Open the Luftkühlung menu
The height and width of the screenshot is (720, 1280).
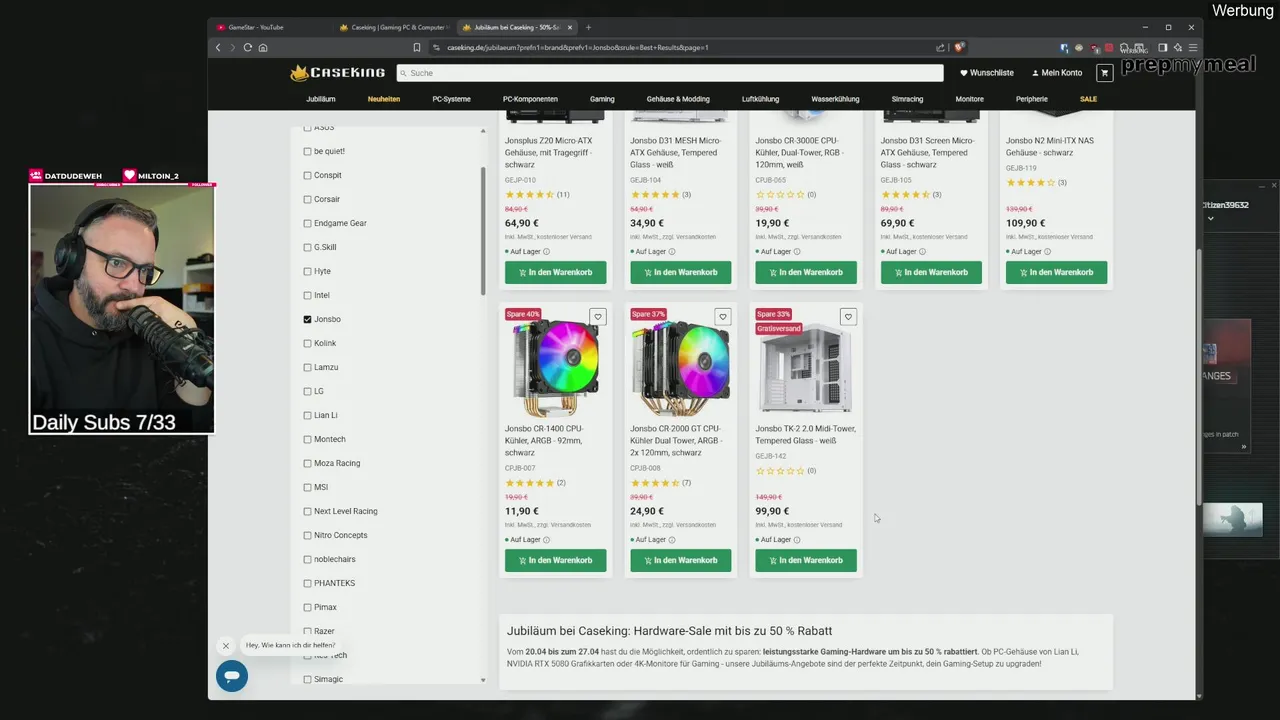760,99
